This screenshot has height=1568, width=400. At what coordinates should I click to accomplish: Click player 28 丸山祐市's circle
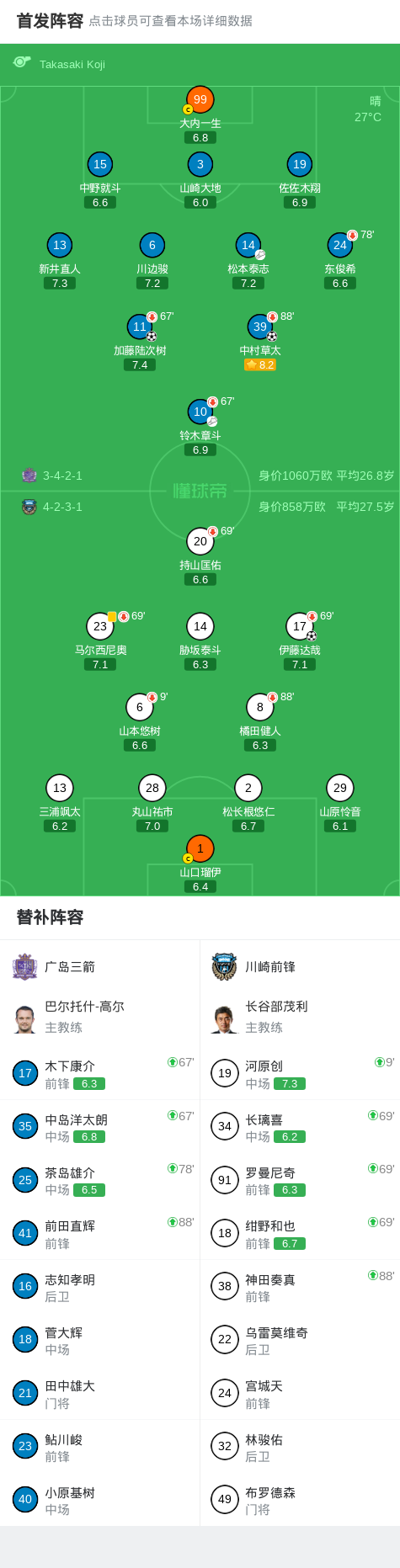(152, 788)
